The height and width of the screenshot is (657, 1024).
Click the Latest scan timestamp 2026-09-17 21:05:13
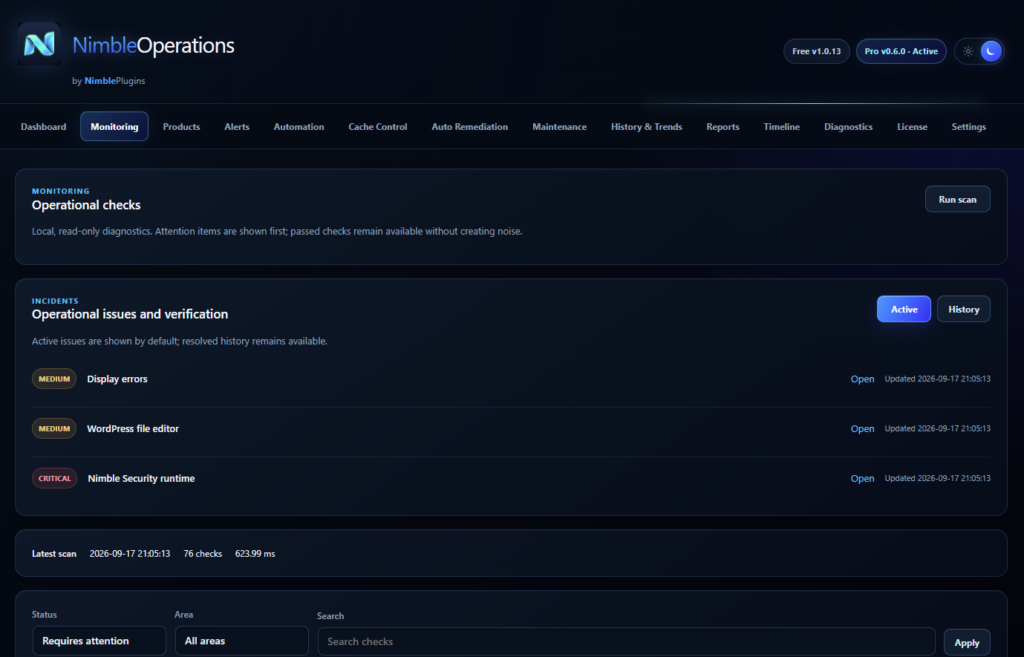(130, 553)
